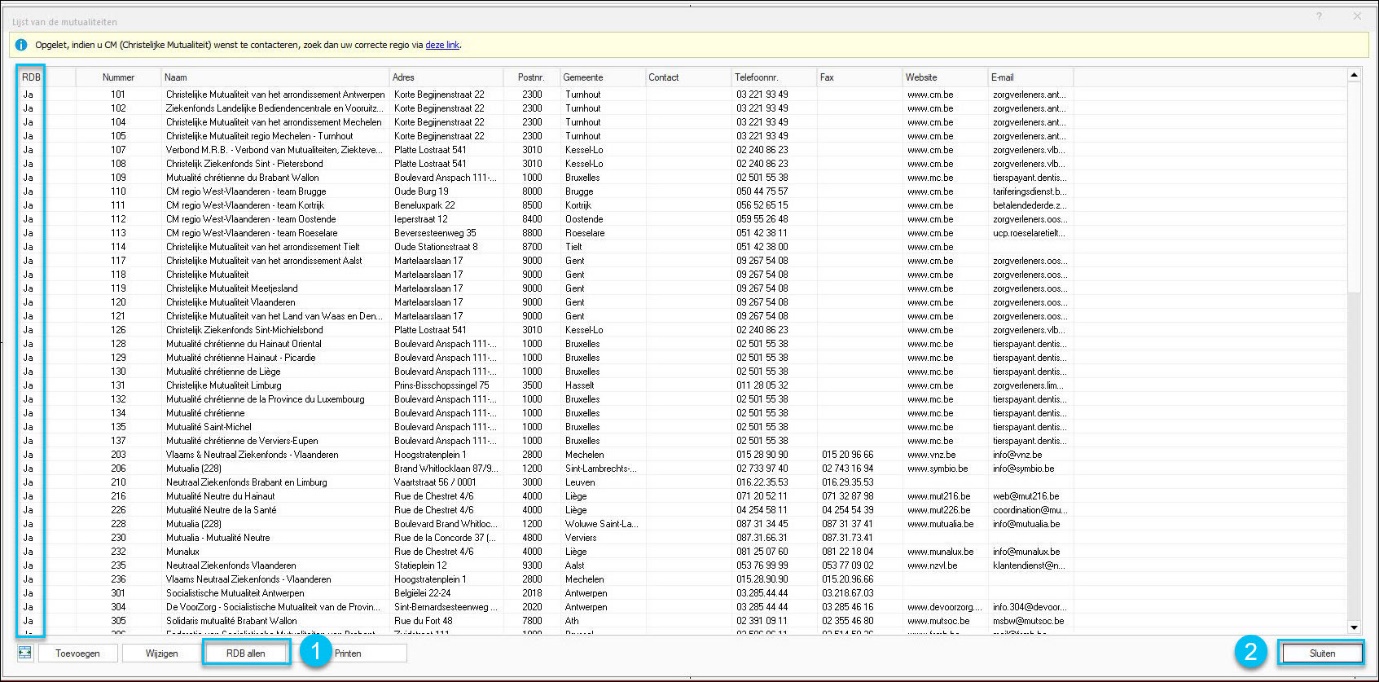Click the Sluiten button
This screenshot has height=682, width=1379.
[1322, 653]
